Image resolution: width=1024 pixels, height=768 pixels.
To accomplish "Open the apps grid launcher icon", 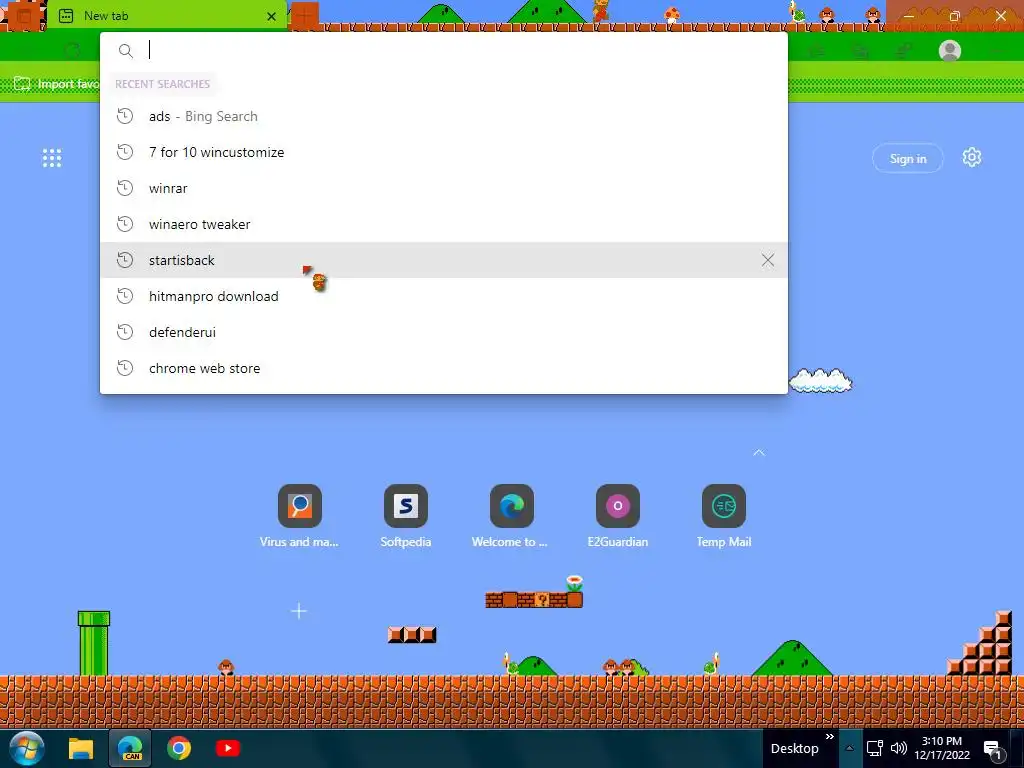I will point(52,158).
